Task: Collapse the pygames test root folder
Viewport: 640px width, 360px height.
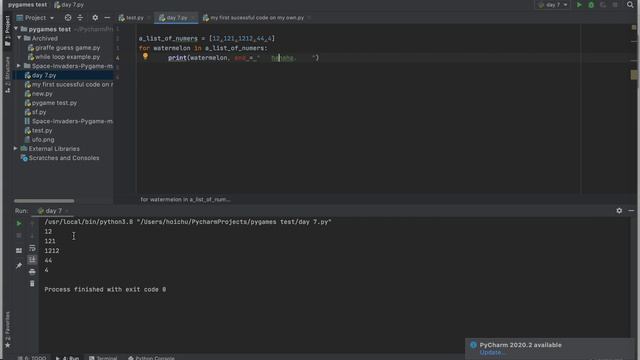Action: (16, 29)
